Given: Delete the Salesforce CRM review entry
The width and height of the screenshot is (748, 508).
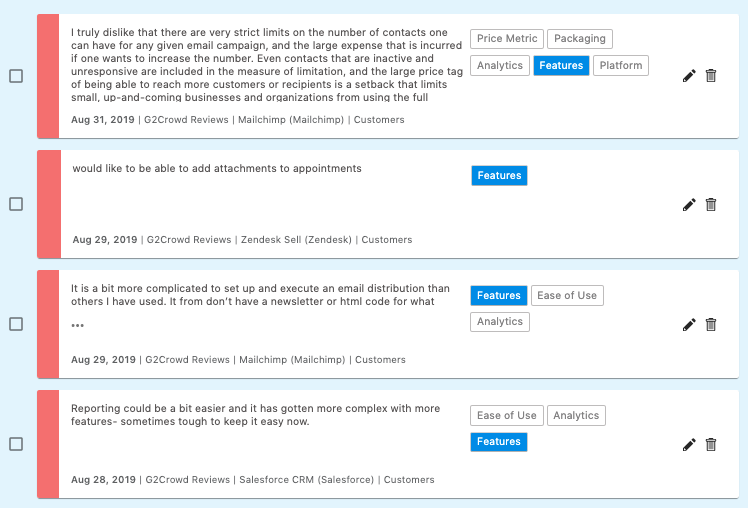Looking at the screenshot, I should 711,445.
